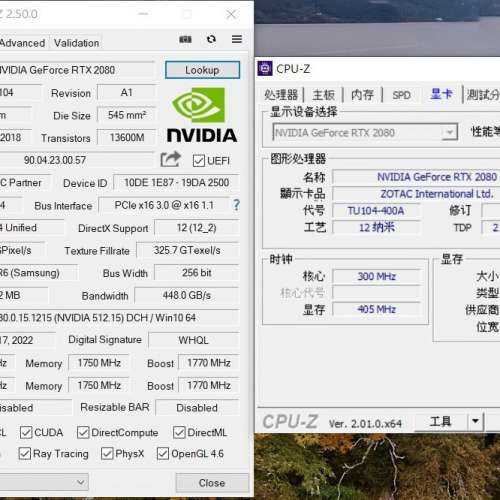Screen dimensions: 500x500
Task: Minimize the GPU-Z window
Action: tap(143, 14)
